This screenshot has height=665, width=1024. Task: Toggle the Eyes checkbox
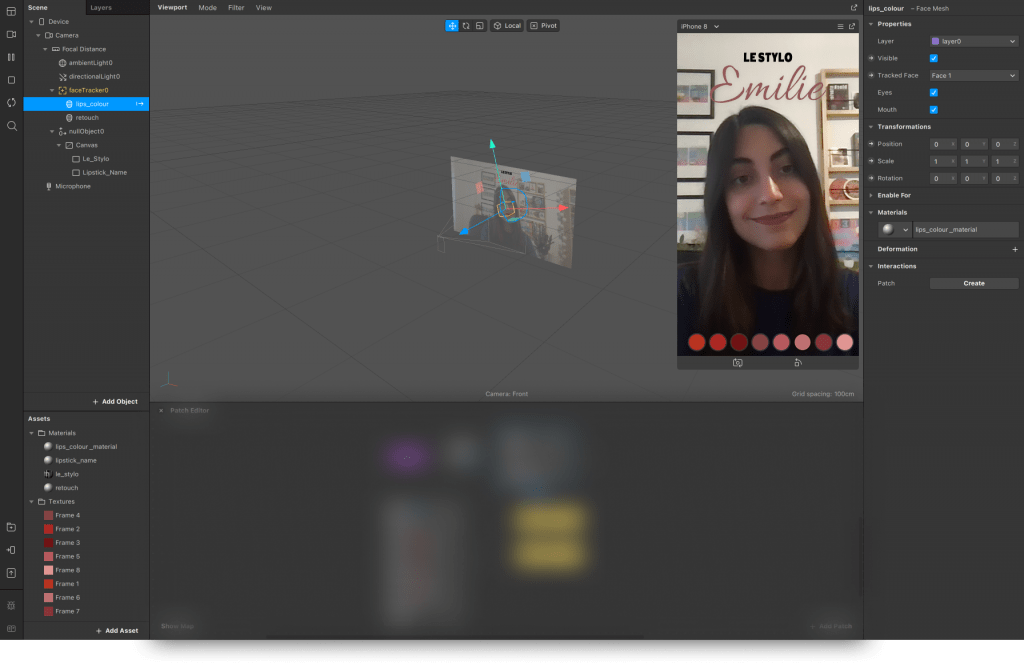pos(934,93)
